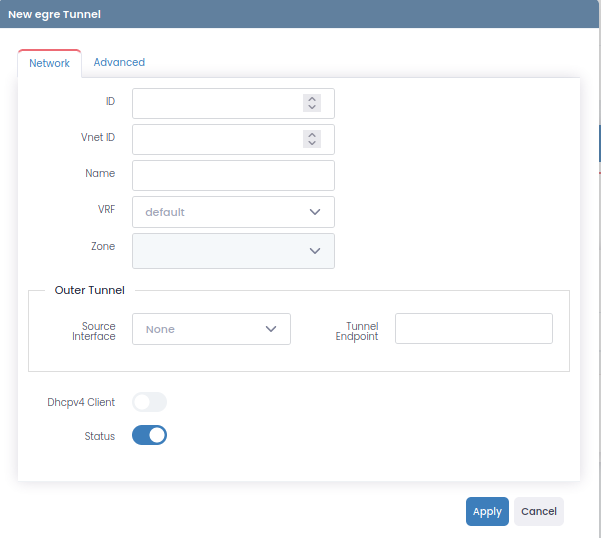The height and width of the screenshot is (538, 601).
Task: Decrement the Vnet ID stepper
Action: click(x=312, y=144)
